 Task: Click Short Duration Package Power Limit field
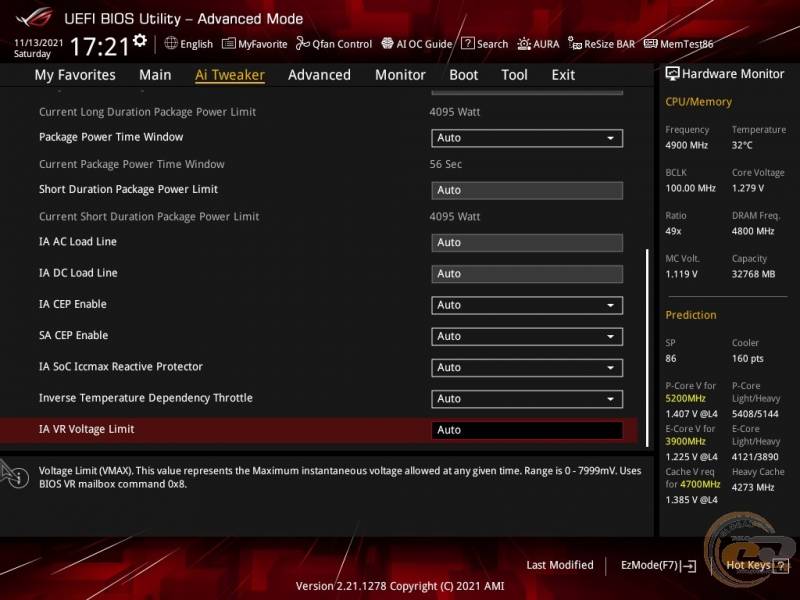(527, 190)
